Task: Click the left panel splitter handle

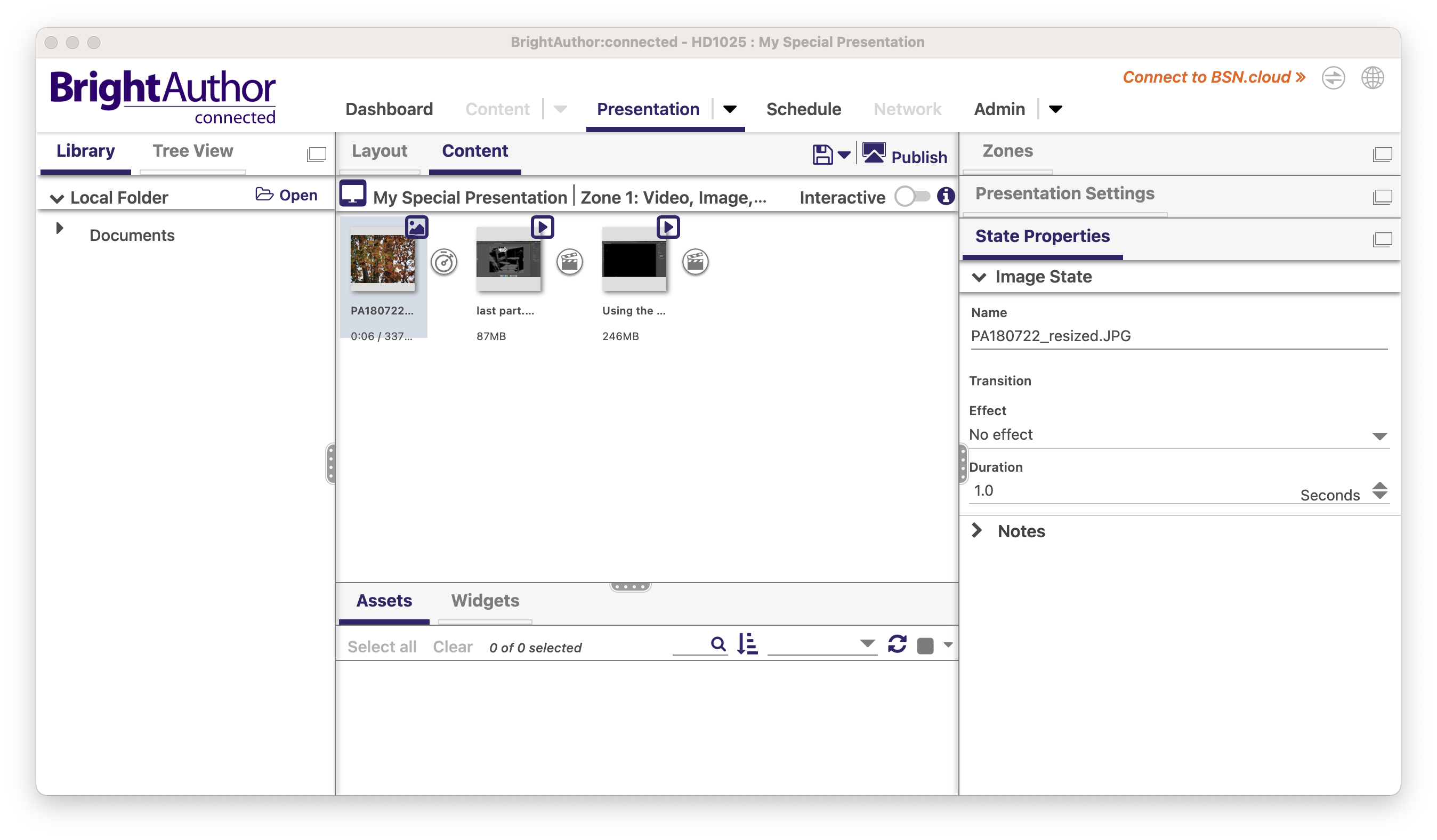Action: tap(331, 463)
